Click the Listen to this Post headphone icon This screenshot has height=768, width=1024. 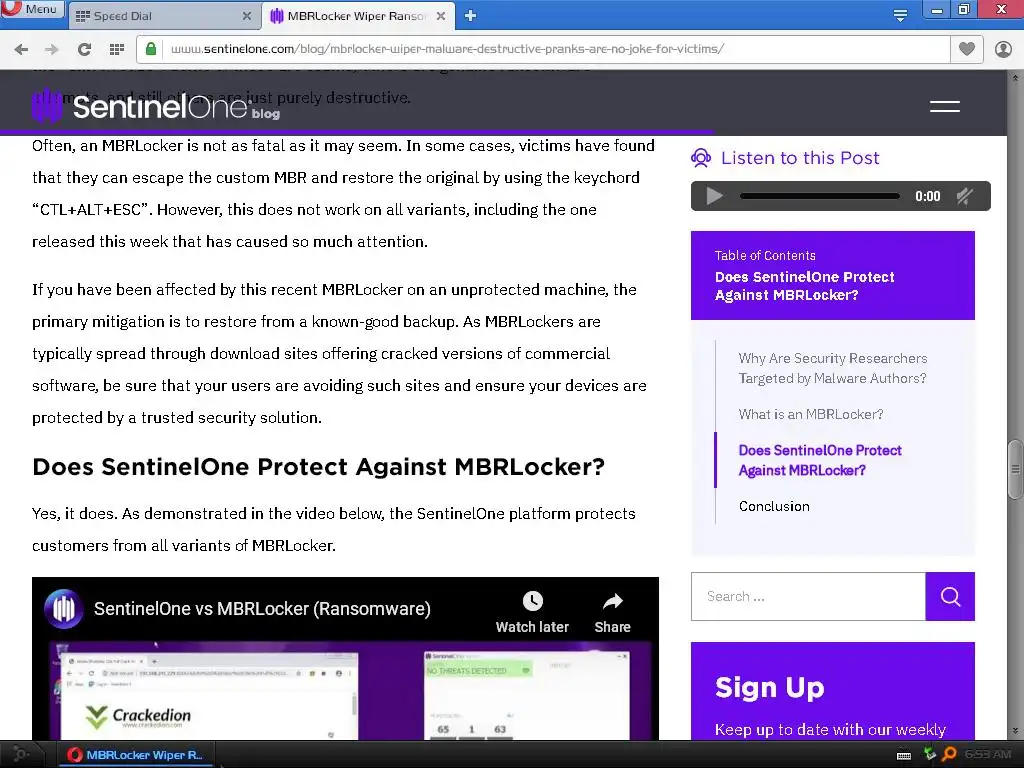701,158
